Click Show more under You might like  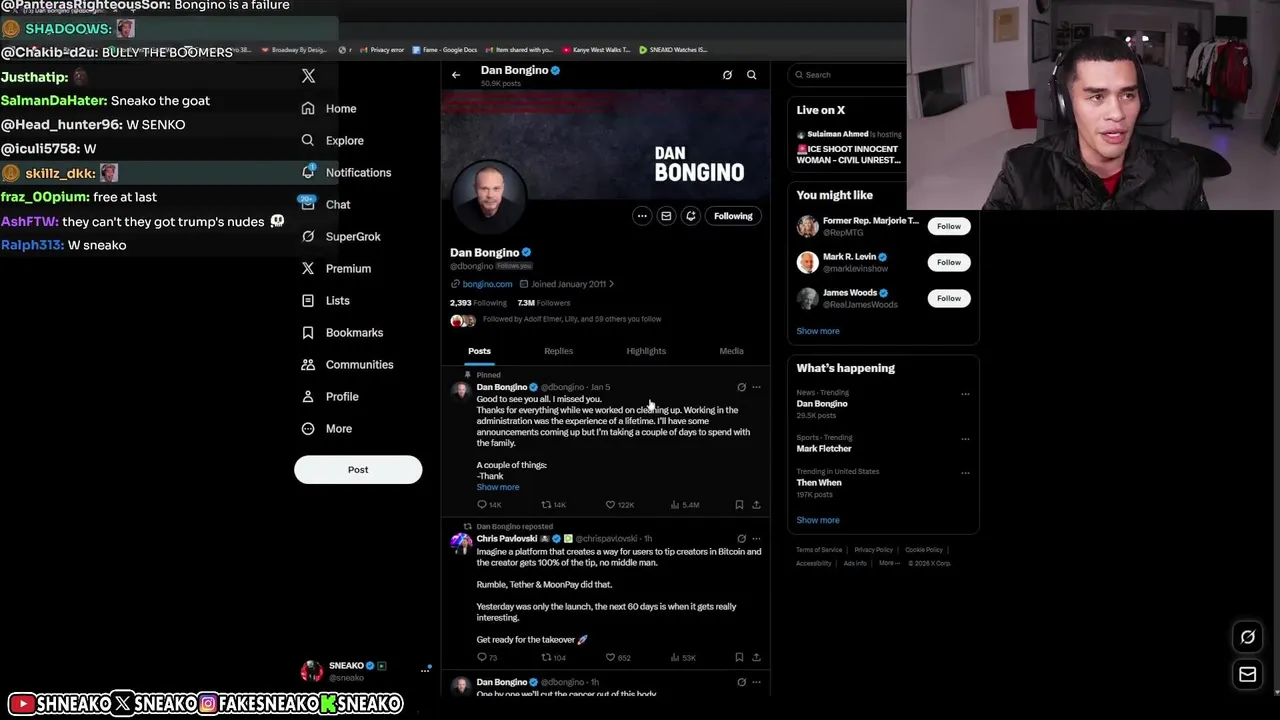tap(818, 331)
